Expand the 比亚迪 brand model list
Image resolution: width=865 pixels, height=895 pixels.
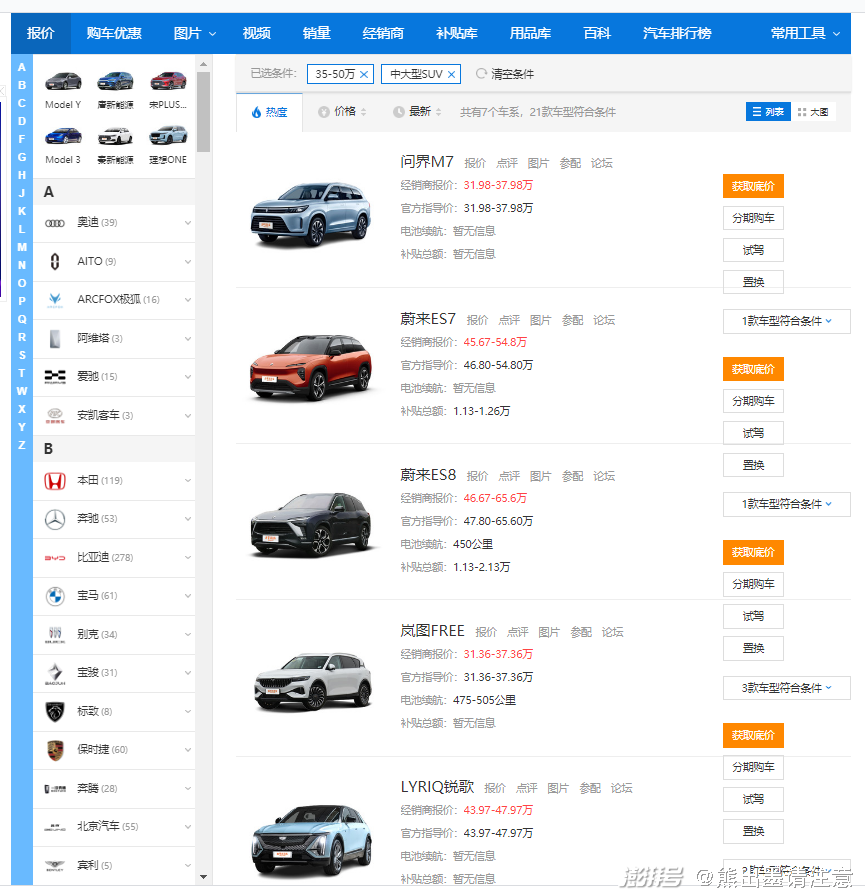(x=188, y=558)
